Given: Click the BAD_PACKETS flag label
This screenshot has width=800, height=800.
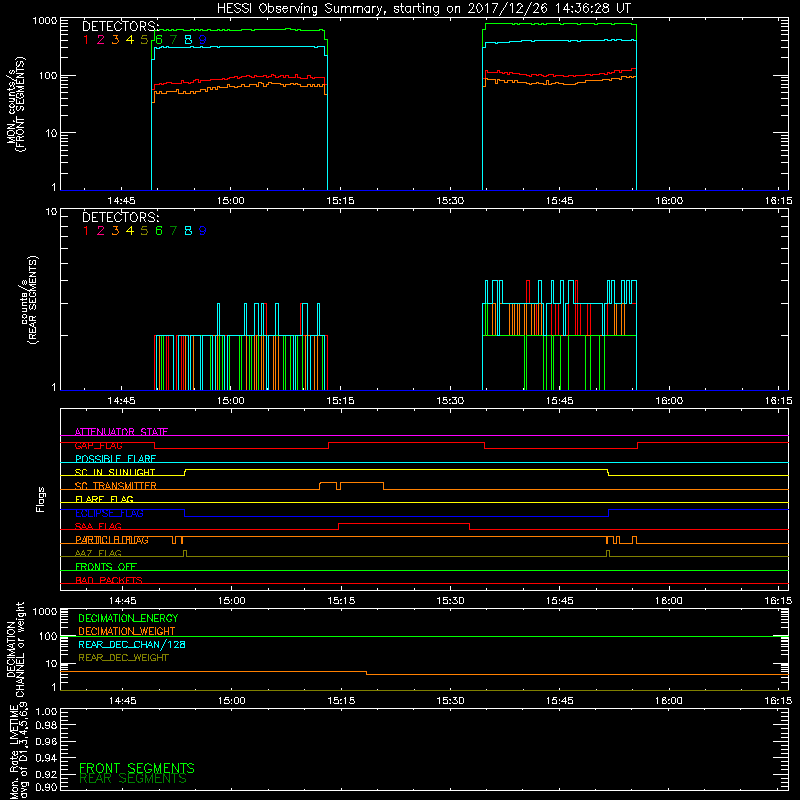Looking at the screenshot, I should 109,580.
